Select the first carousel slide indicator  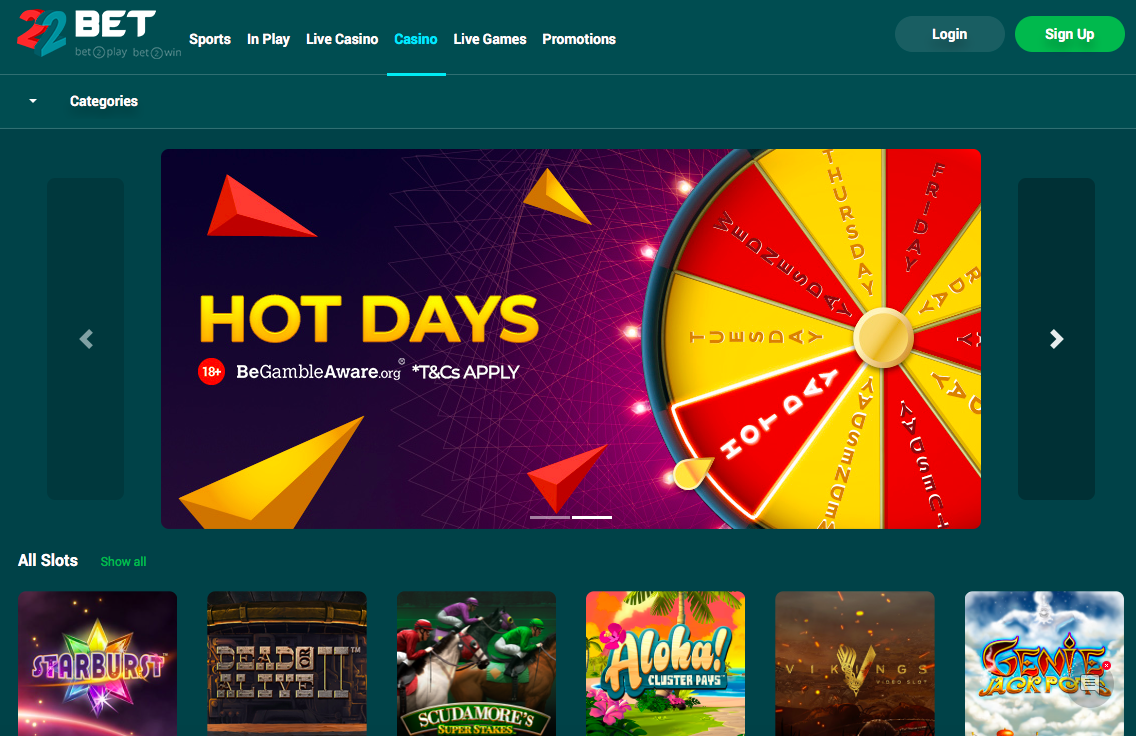click(x=550, y=517)
